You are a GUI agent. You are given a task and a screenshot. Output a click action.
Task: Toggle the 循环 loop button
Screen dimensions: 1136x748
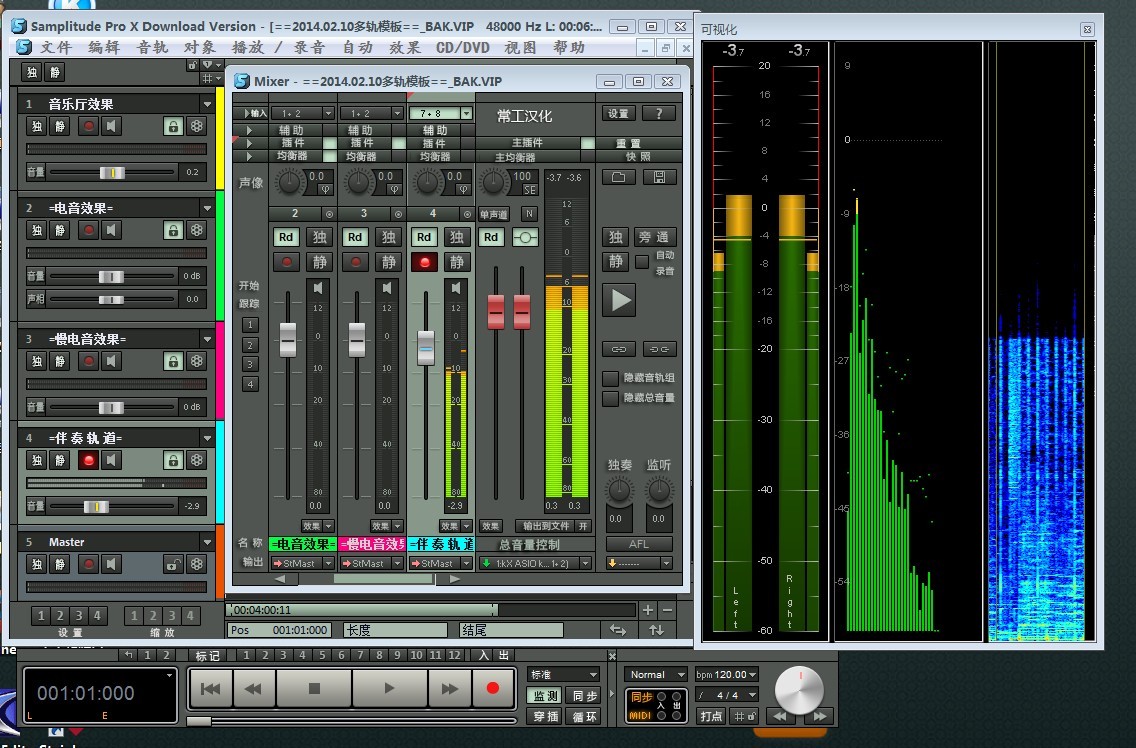[x=583, y=716]
